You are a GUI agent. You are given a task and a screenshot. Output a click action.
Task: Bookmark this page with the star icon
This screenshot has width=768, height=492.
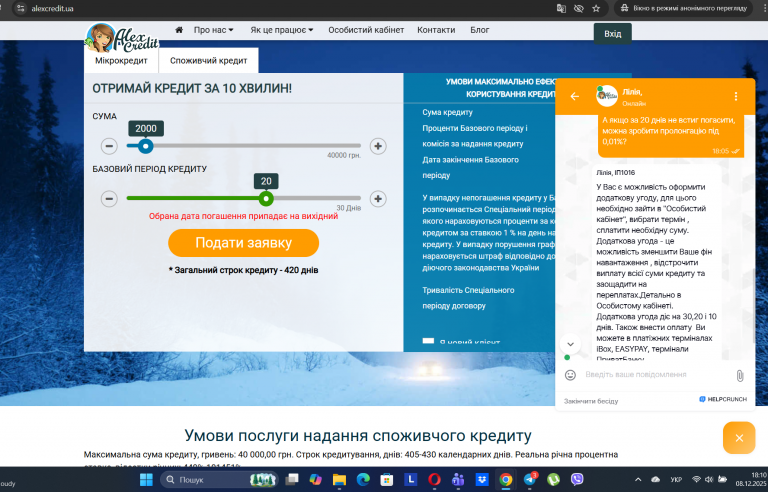596,8
